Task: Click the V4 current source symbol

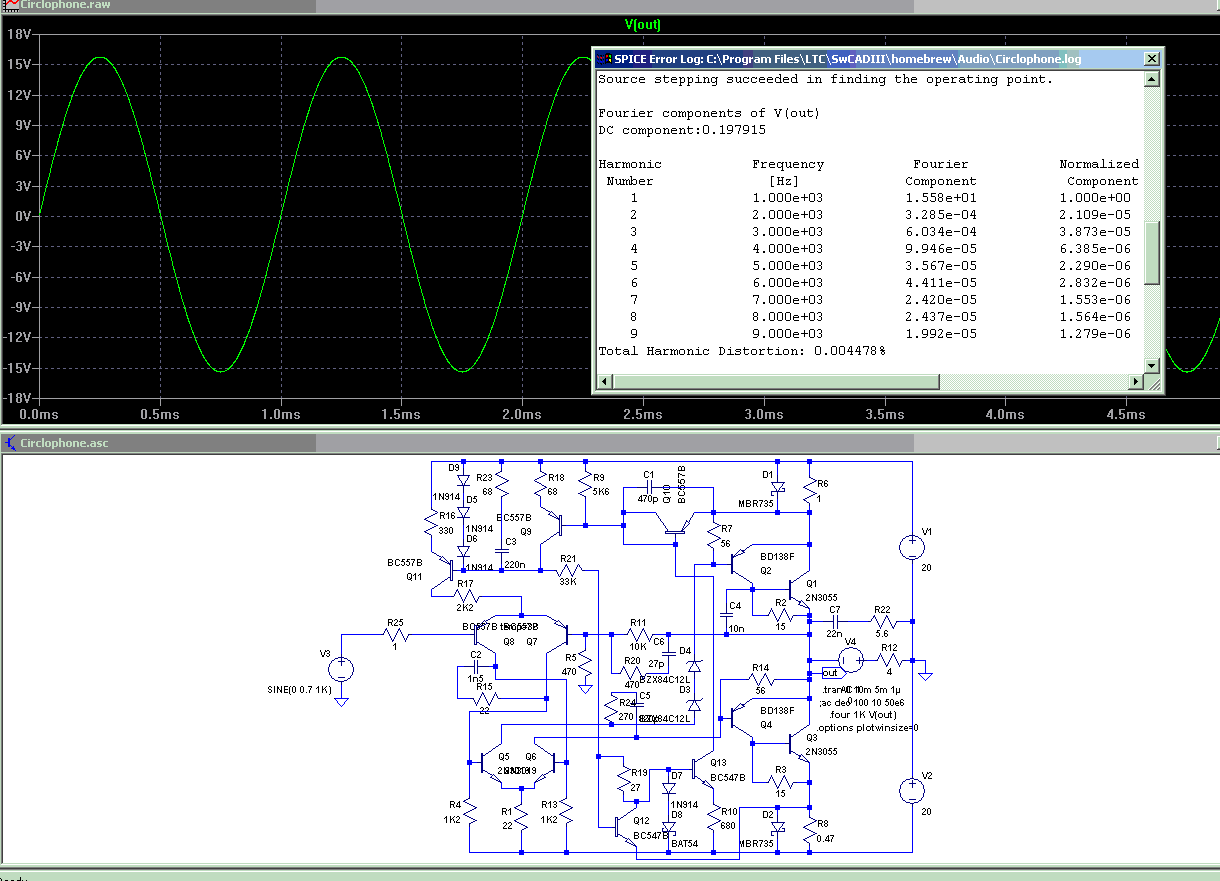Action: click(x=850, y=658)
